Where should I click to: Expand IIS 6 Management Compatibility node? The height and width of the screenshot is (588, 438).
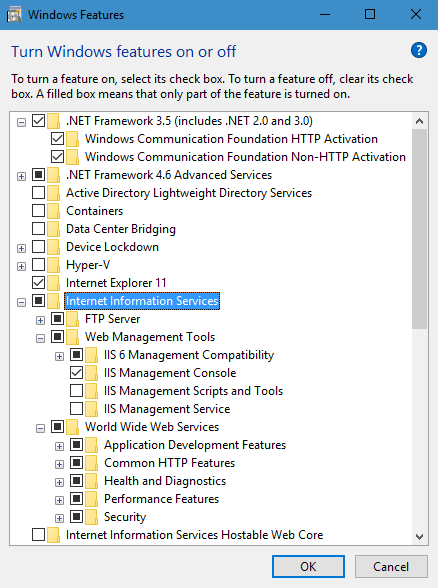(x=59, y=357)
